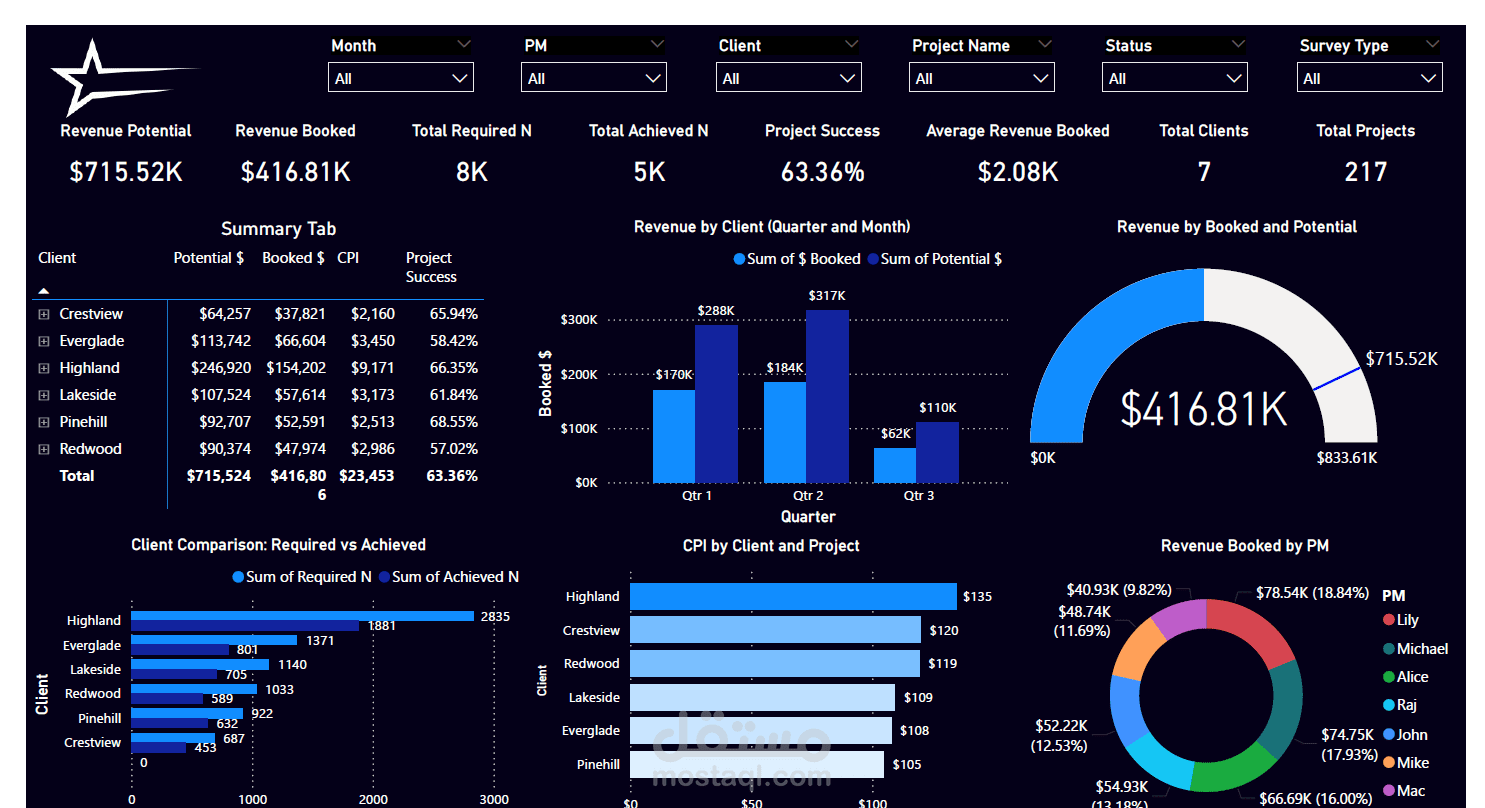Select Mike color dot in PM legend
The height and width of the screenshot is (808, 1485).
tap(1389, 763)
